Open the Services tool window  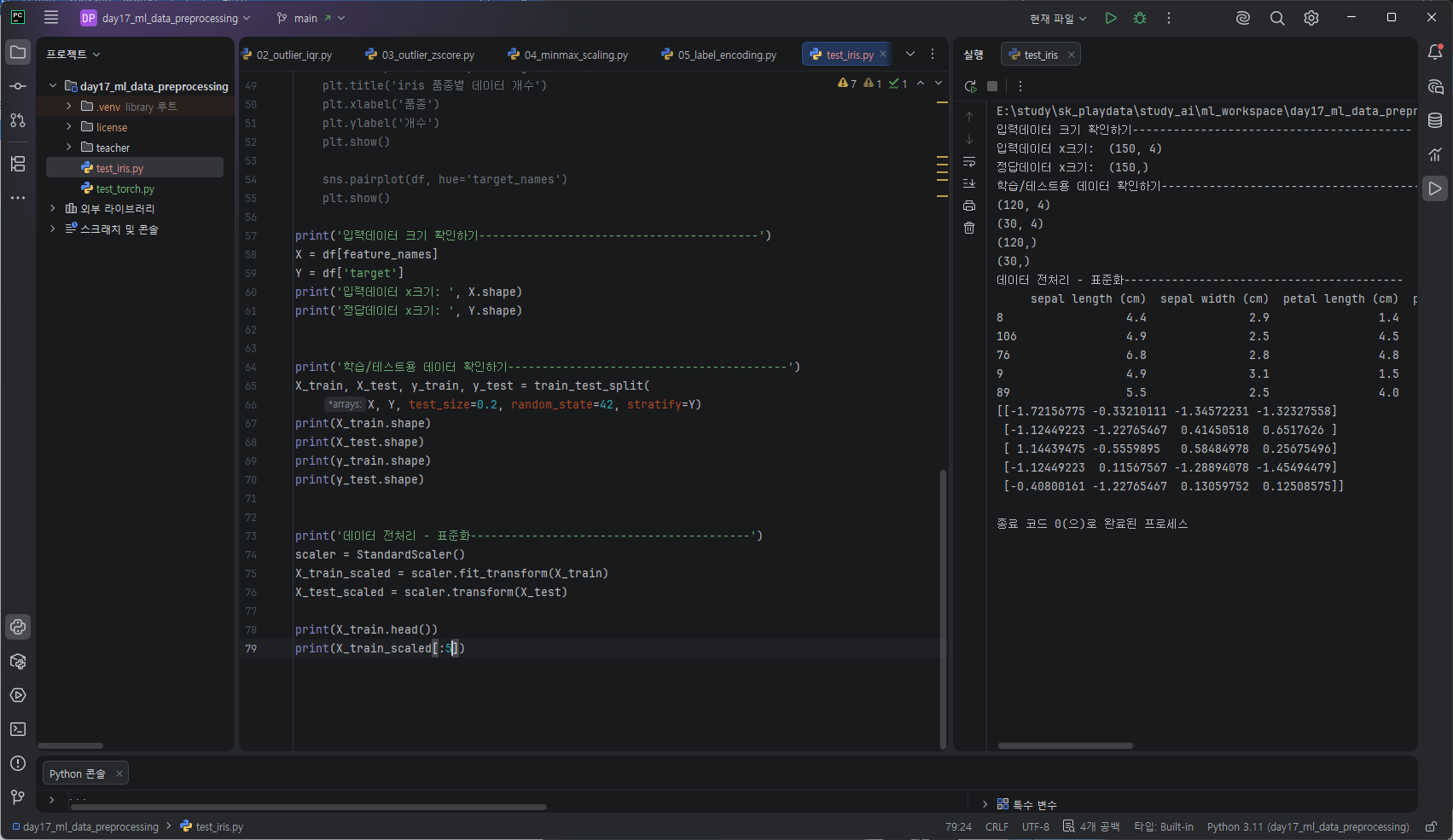(x=18, y=695)
